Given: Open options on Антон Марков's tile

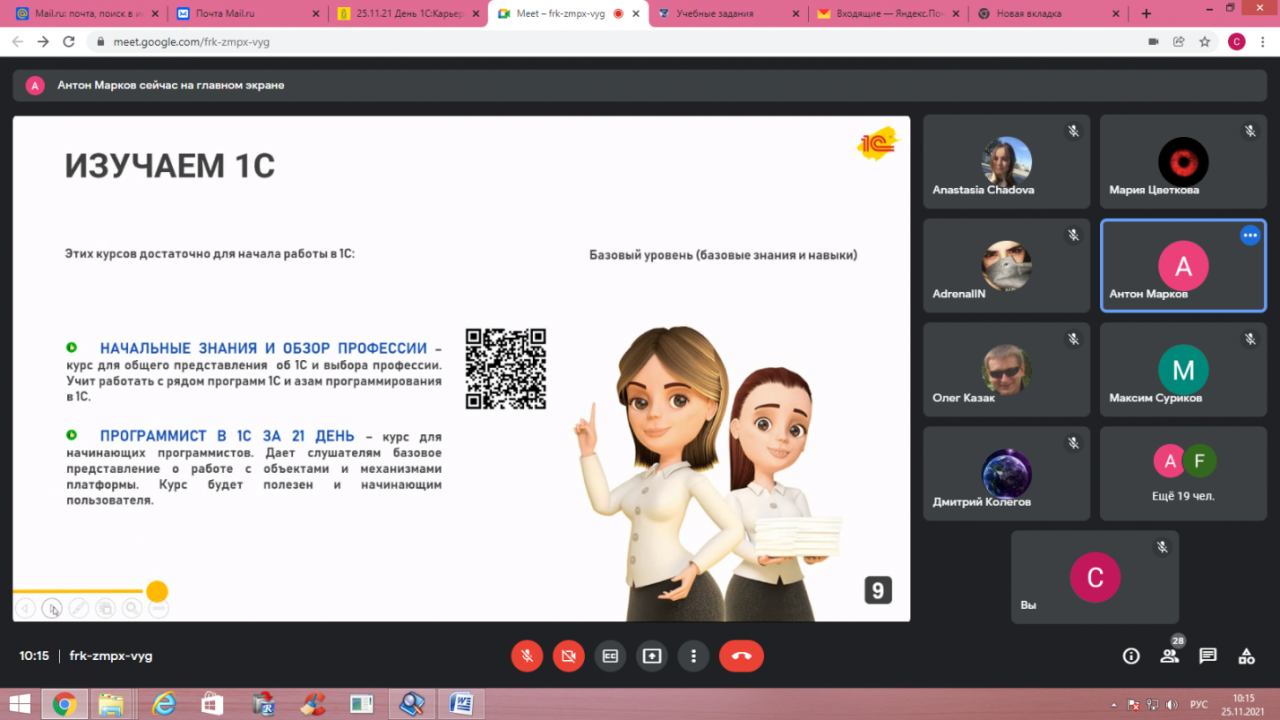Looking at the screenshot, I should [x=1249, y=235].
